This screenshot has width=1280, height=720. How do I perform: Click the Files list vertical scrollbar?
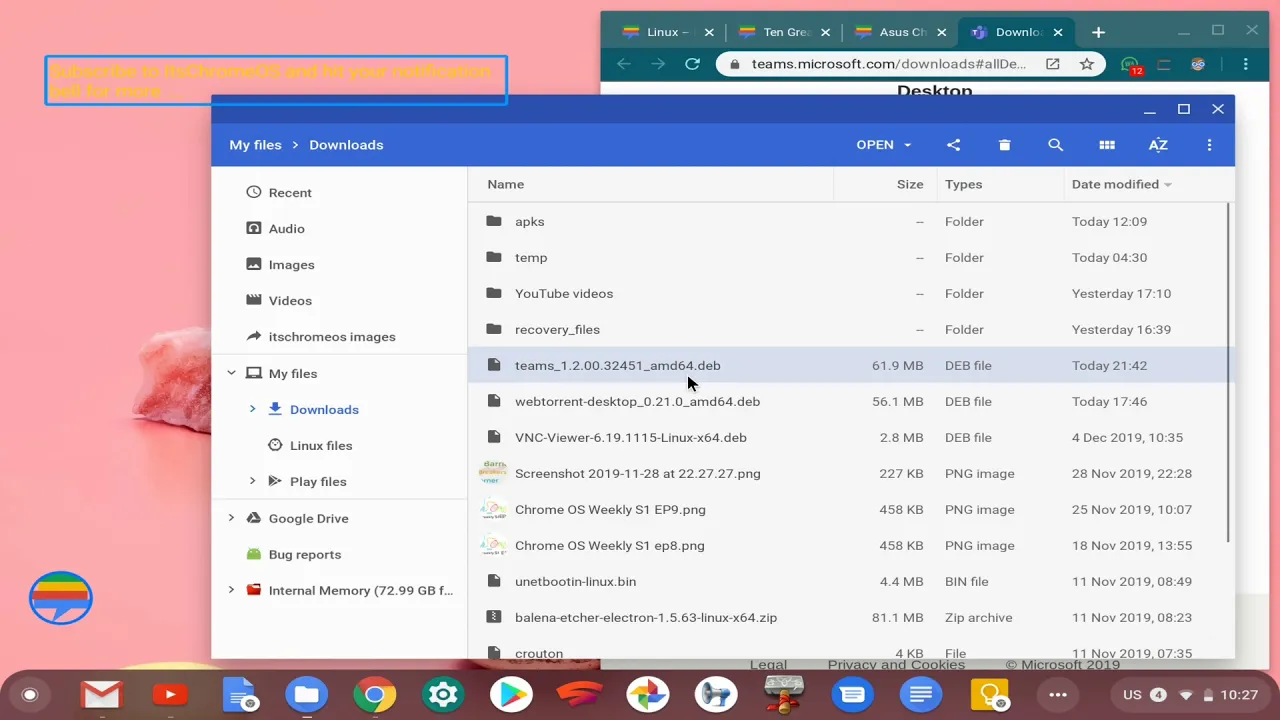pyautogui.click(x=1229, y=372)
